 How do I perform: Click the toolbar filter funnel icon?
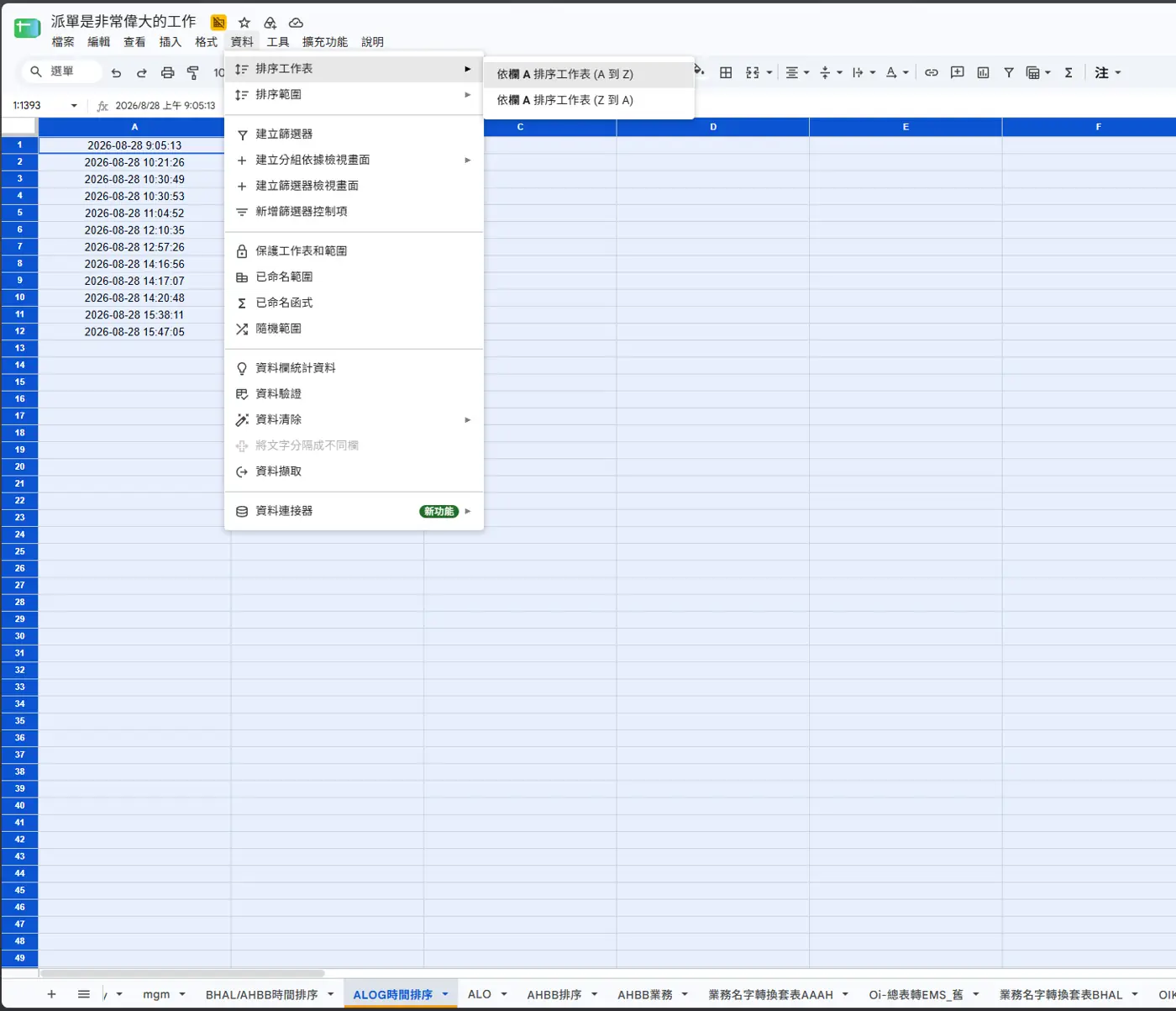[x=1009, y=72]
